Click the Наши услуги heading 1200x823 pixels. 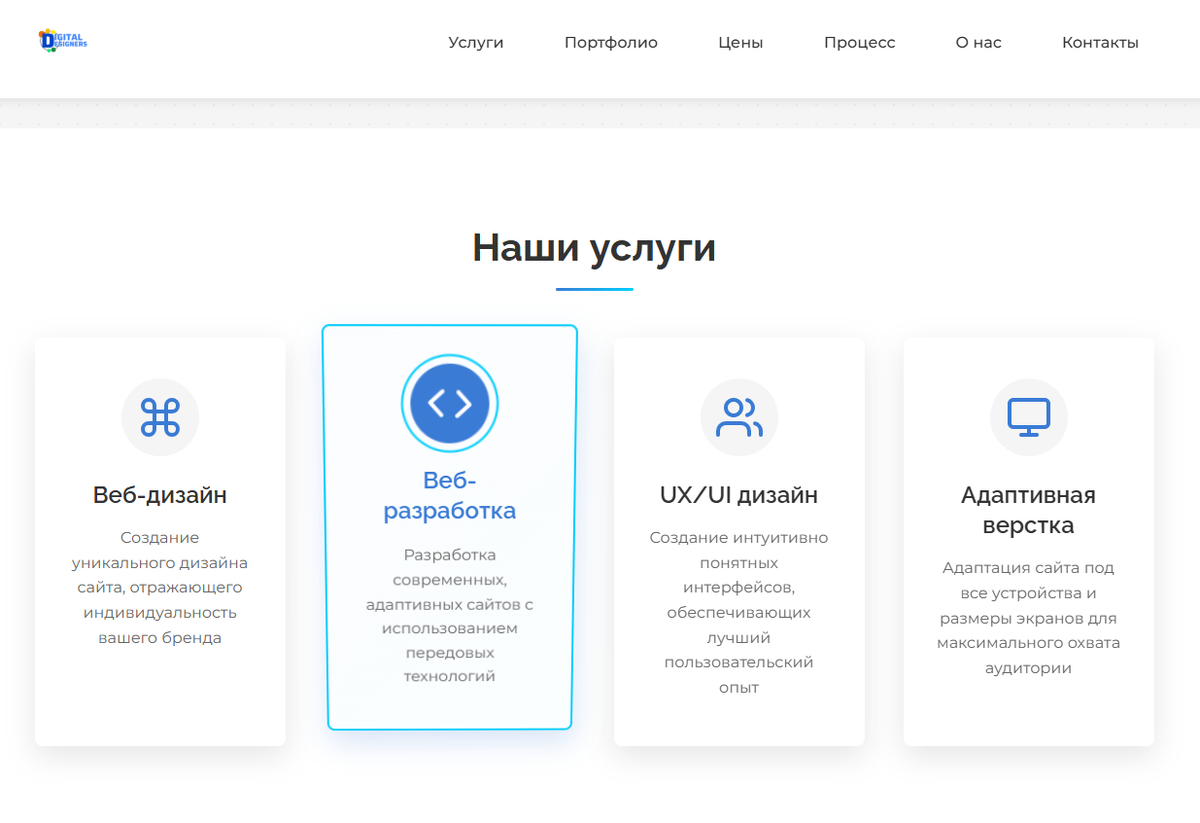594,247
